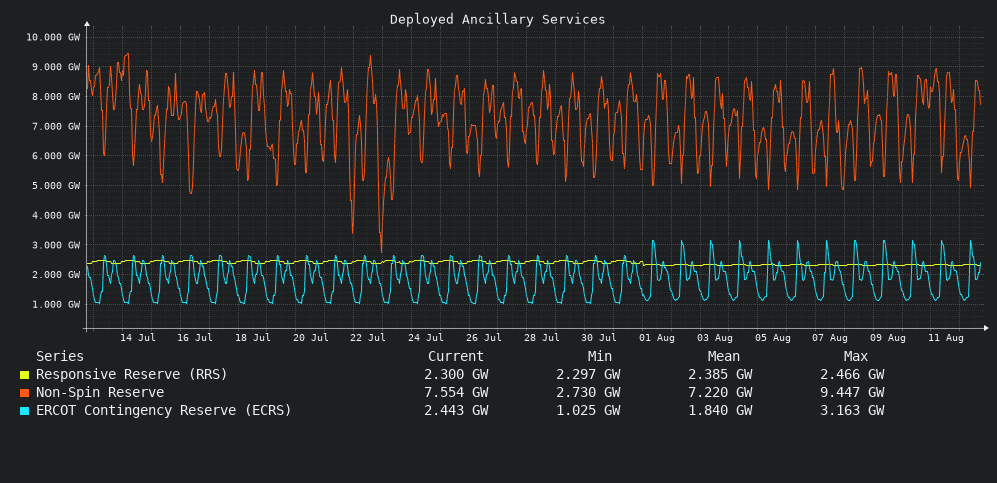997x483 pixels.
Task: Click Non-Spin min value 2.730 GW
Action: (x=588, y=393)
